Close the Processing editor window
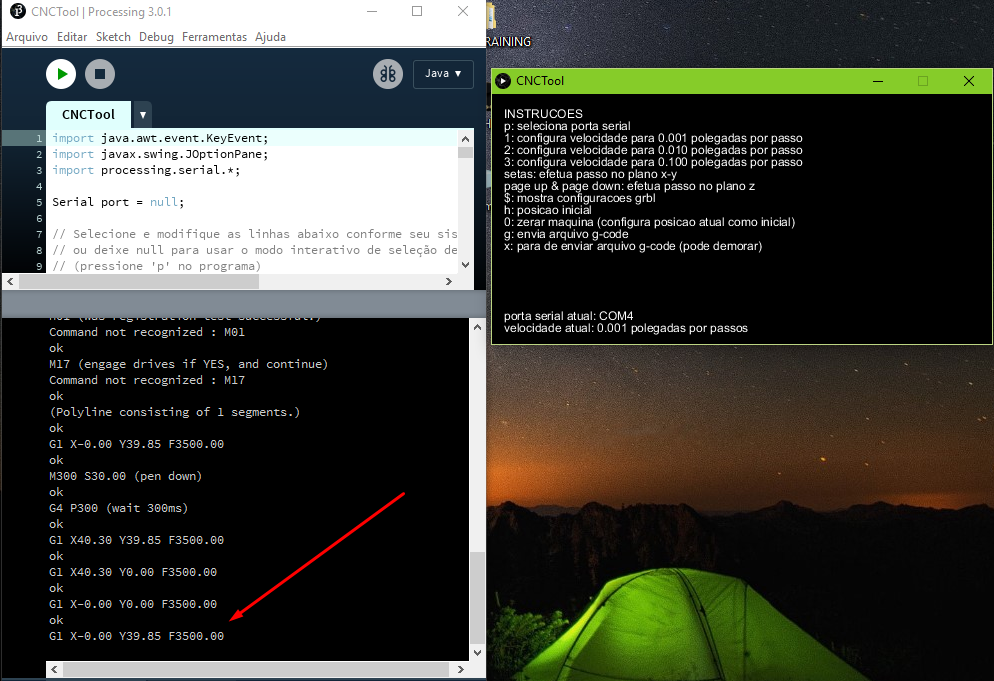The width and height of the screenshot is (994, 681). point(463,11)
